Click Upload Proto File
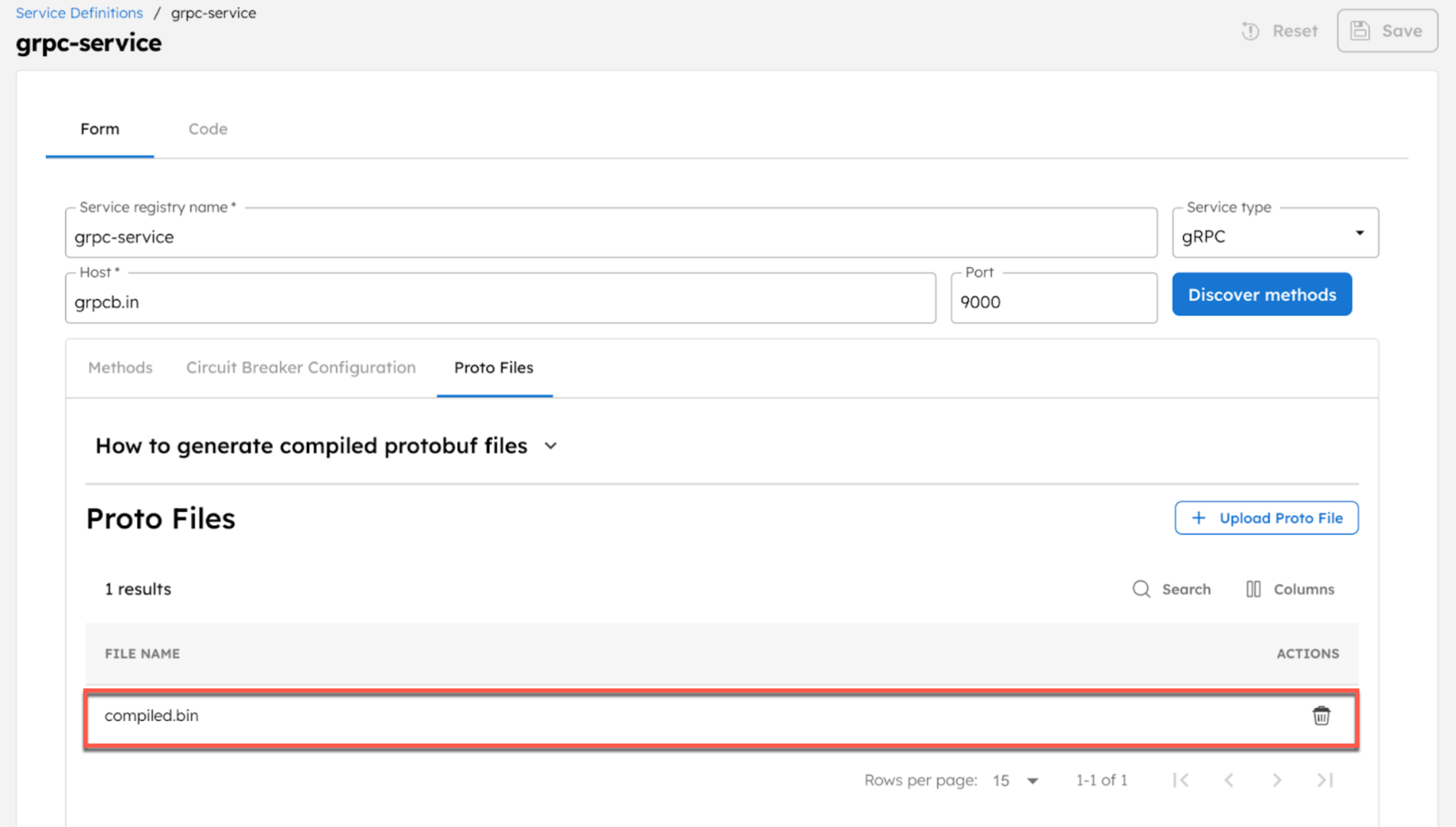The height and width of the screenshot is (827, 1456). tap(1266, 518)
